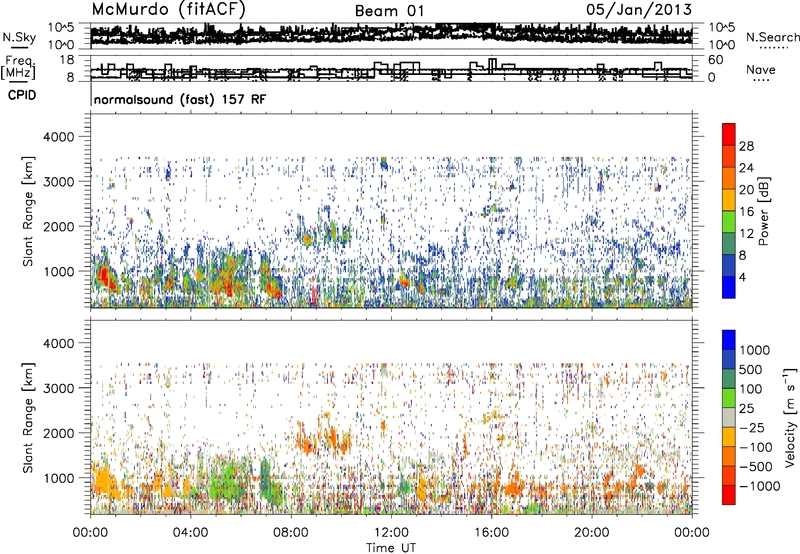This screenshot has width=800, height=554.
Task: Select the Time UT axis label
Action: 391,547
